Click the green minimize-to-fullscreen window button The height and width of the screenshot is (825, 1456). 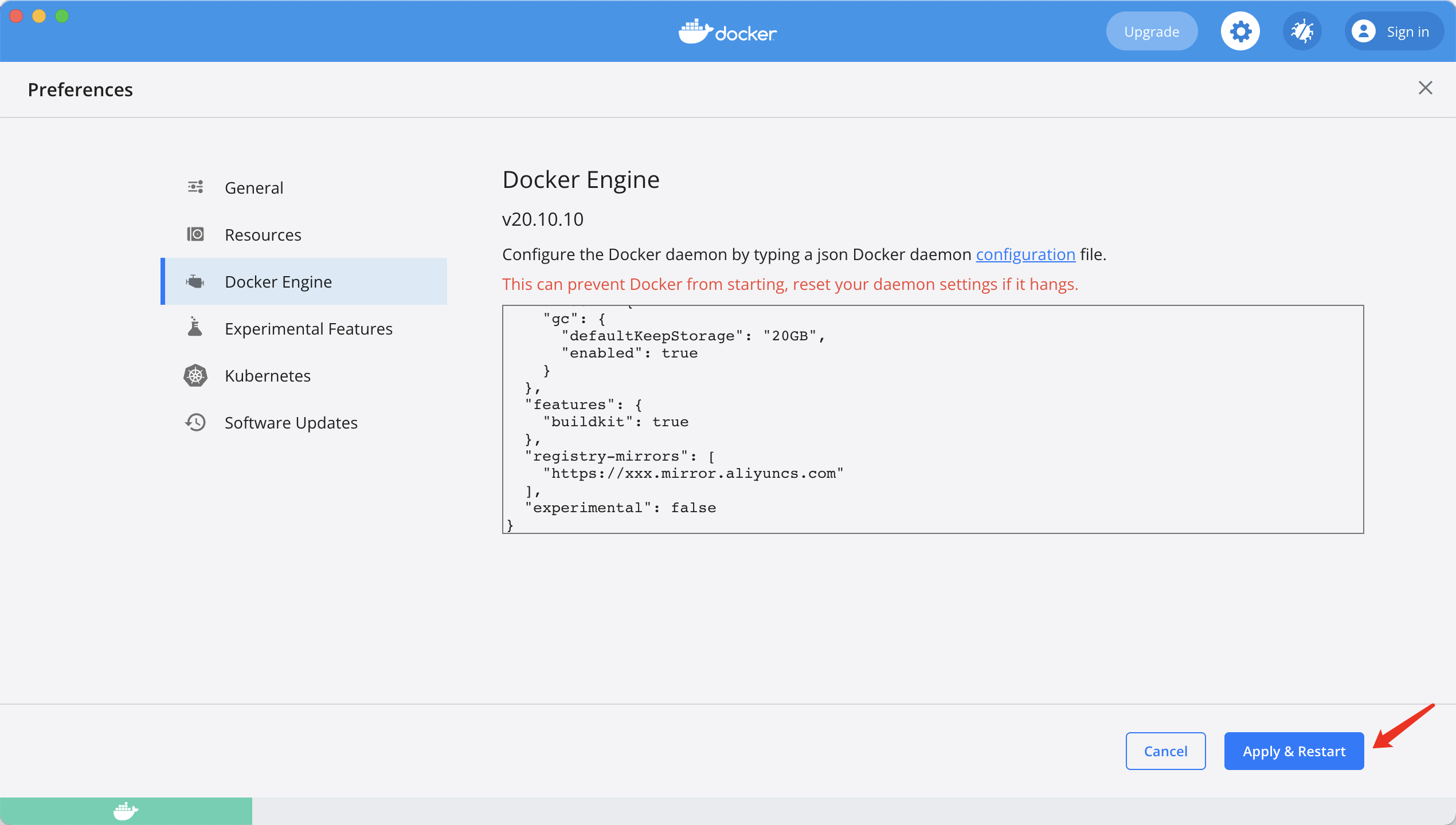tap(62, 16)
